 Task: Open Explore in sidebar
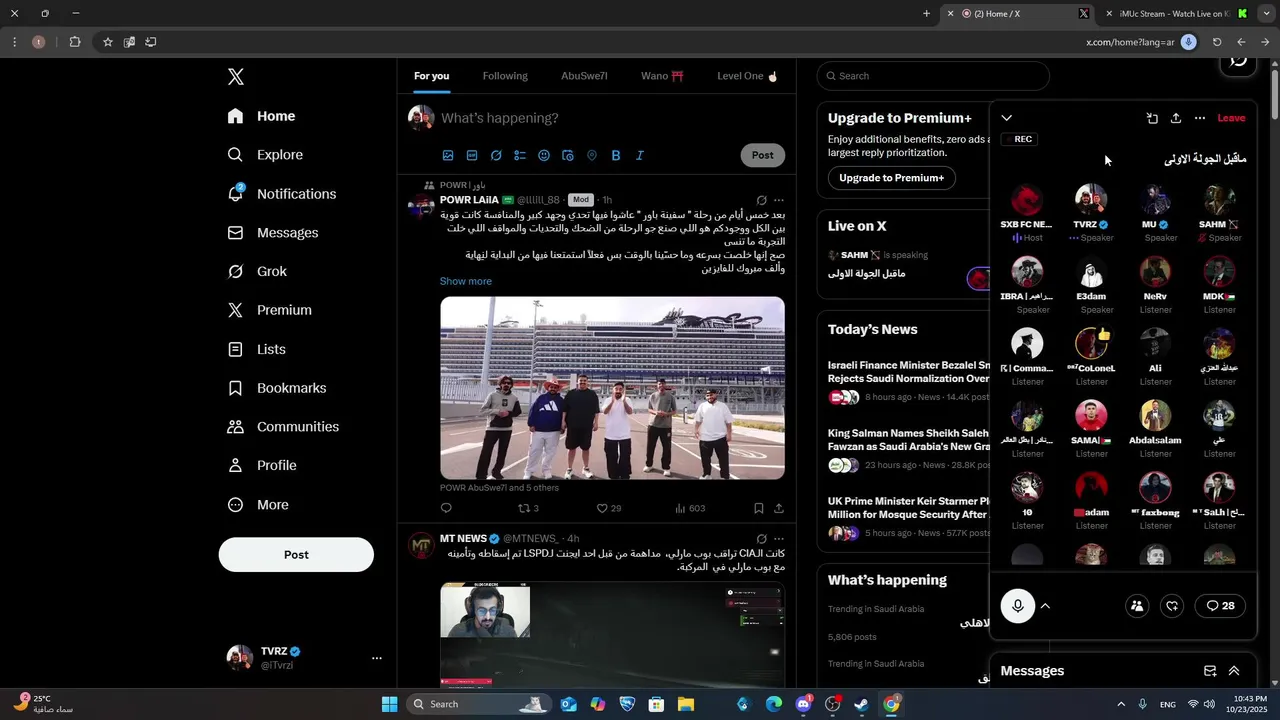pos(265,155)
